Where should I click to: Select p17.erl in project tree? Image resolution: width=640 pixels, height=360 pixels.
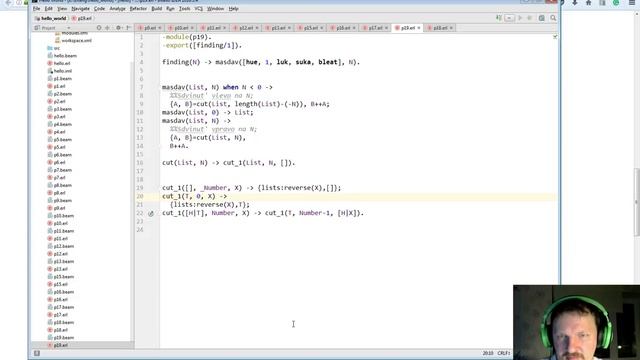point(58,315)
